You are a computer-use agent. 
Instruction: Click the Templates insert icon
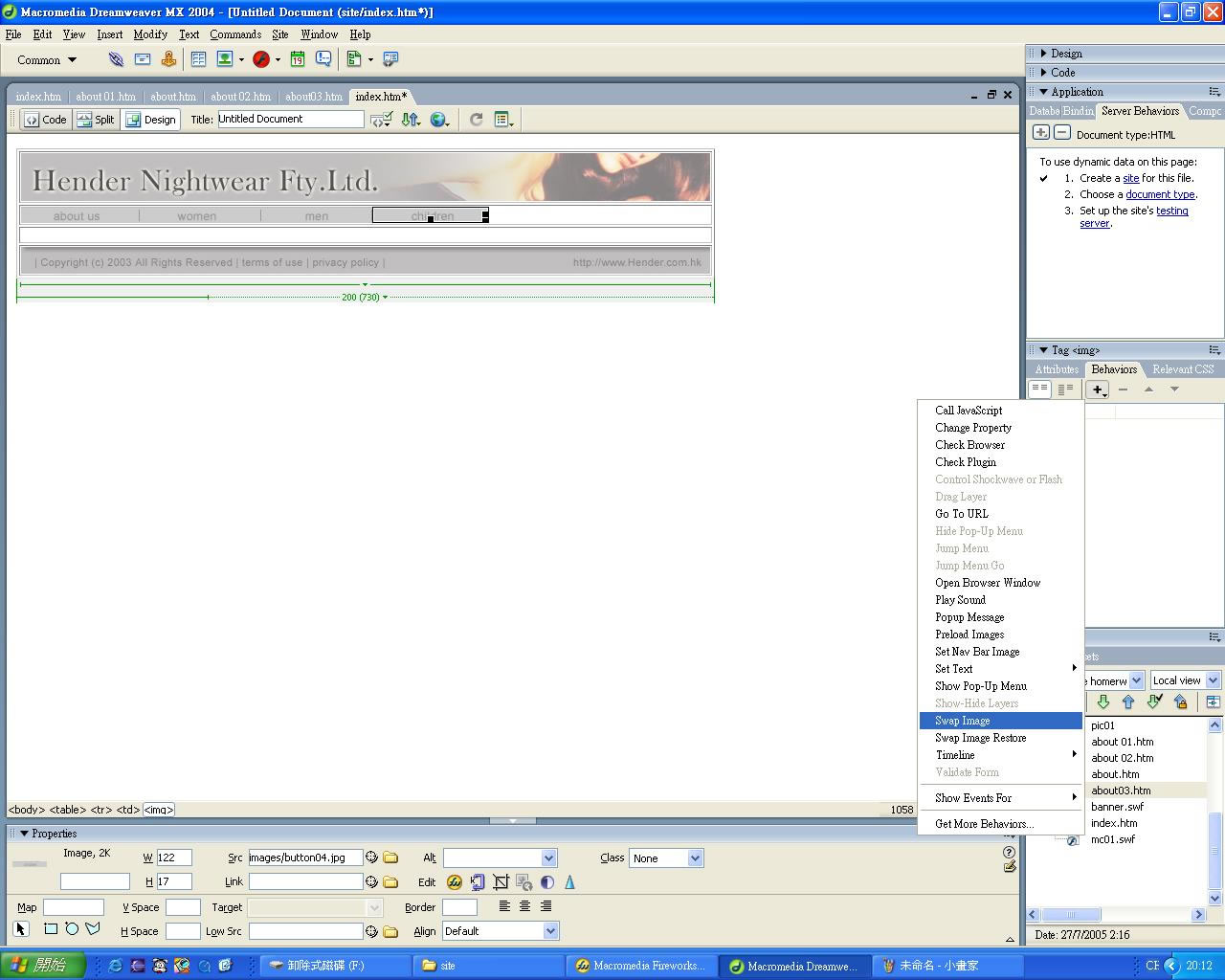pos(354,59)
